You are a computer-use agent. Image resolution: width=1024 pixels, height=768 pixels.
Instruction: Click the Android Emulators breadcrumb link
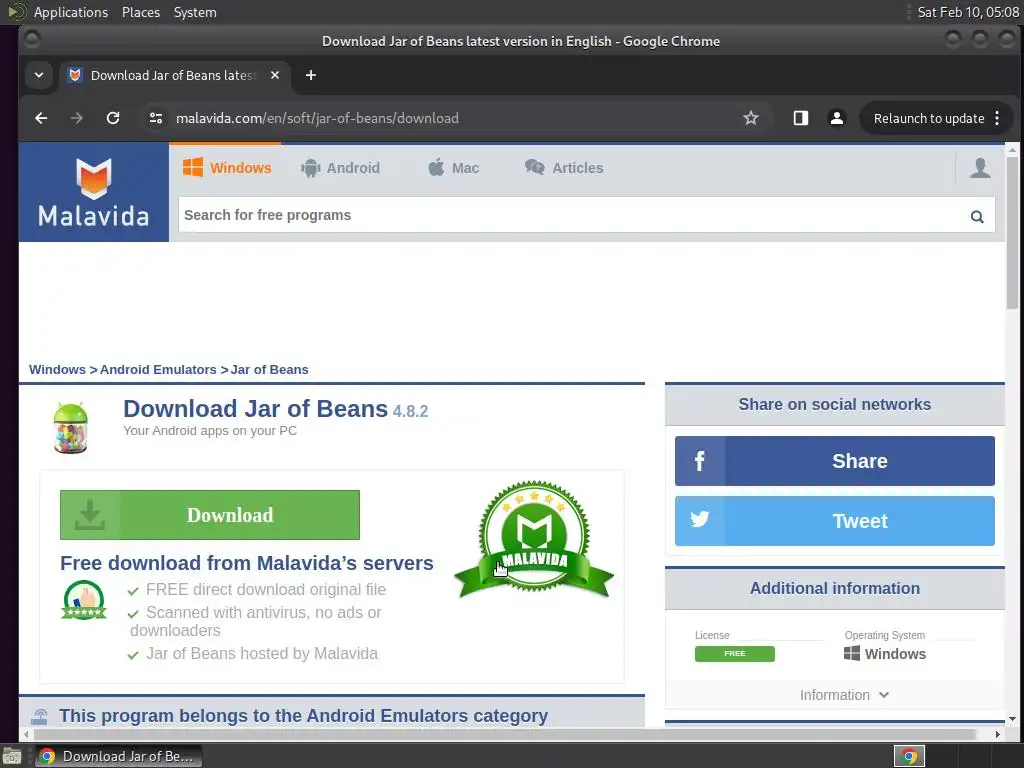pos(158,370)
